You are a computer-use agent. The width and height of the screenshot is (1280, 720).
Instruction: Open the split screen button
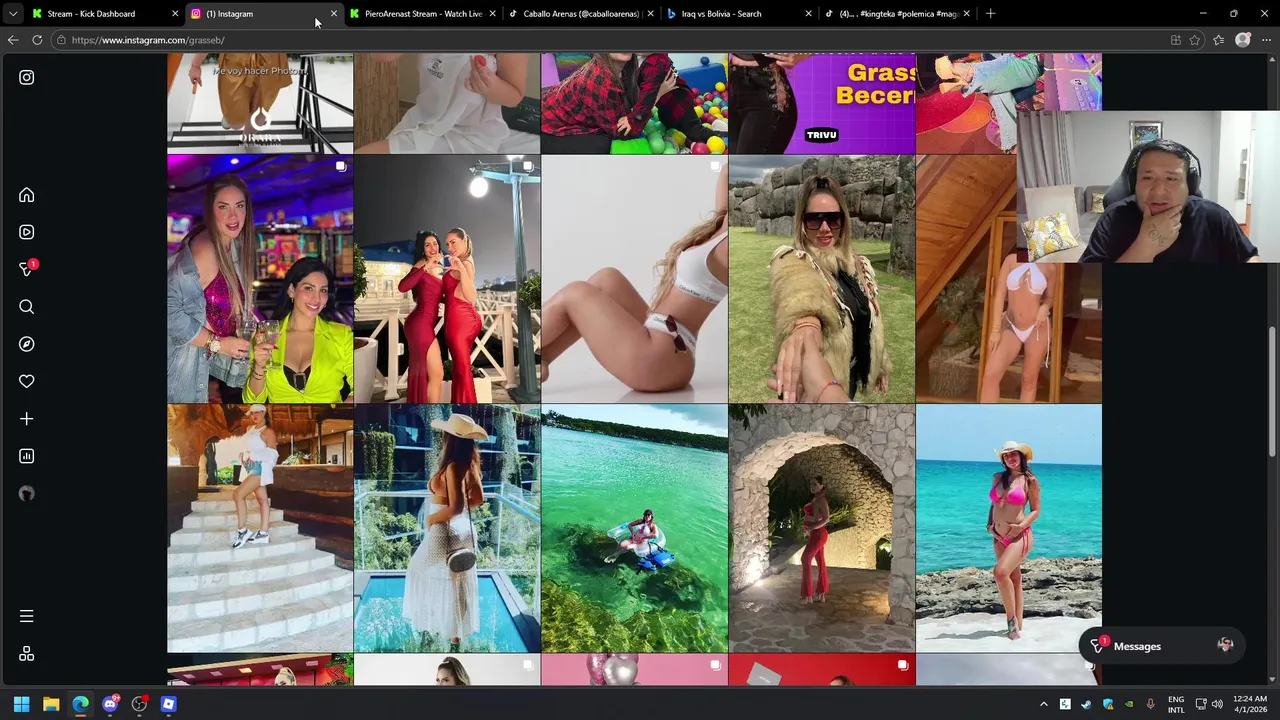coord(1175,40)
